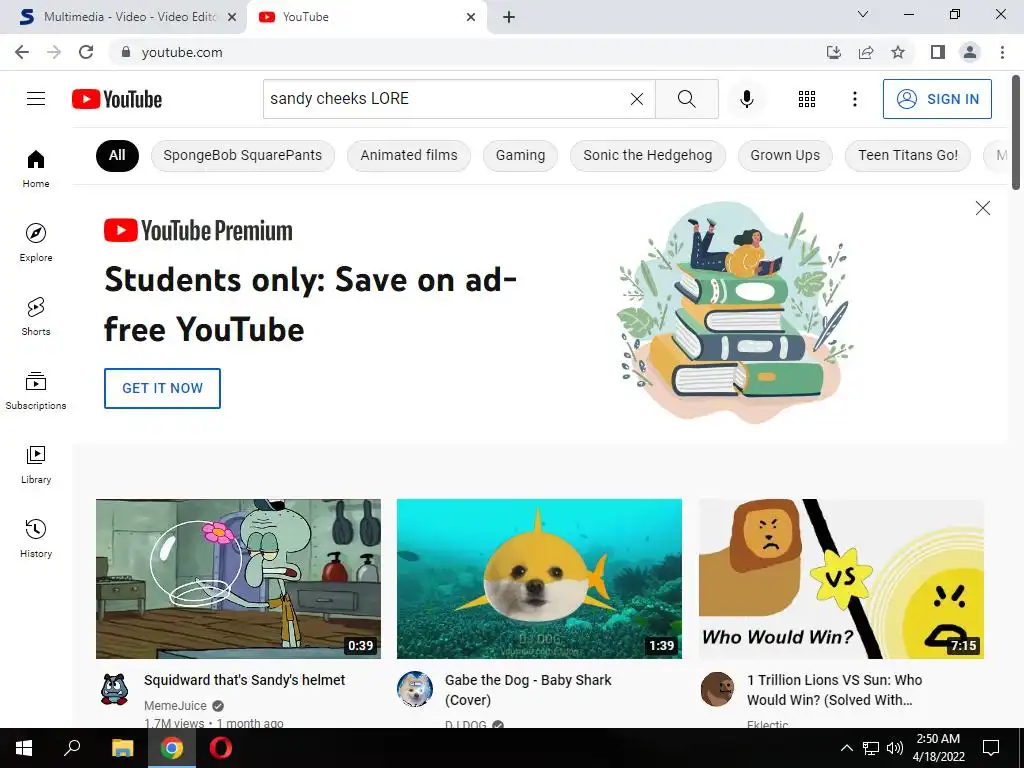Open Explore in the sidebar
The width and height of the screenshot is (1024, 768).
[x=36, y=242]
